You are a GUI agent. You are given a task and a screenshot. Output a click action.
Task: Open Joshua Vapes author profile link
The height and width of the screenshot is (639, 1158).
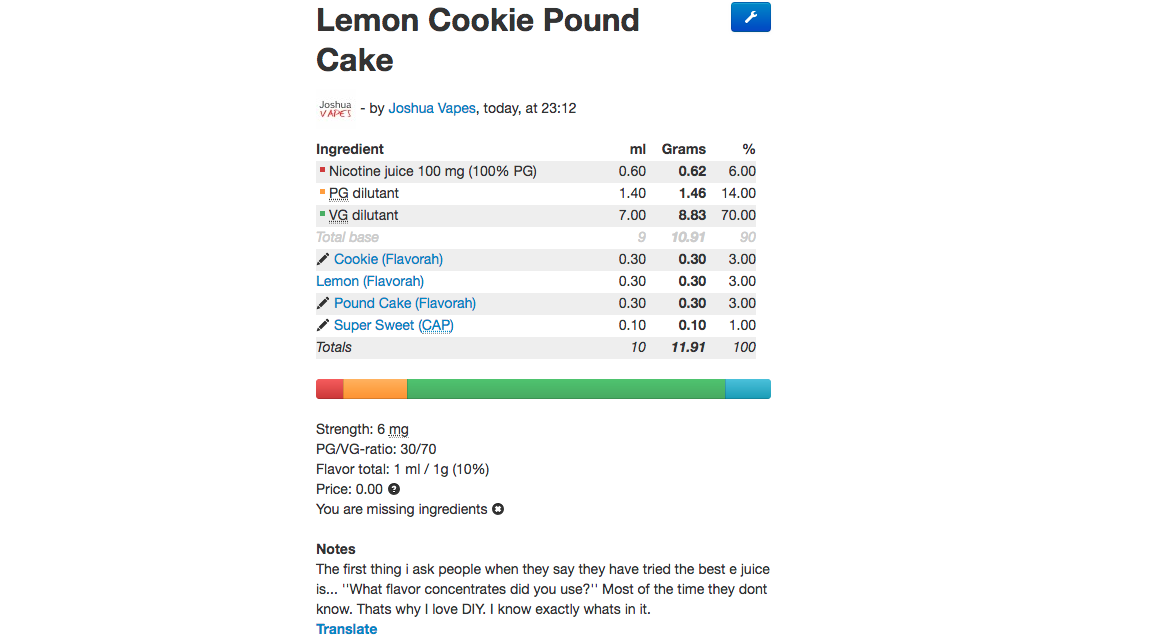click(432, 108)
